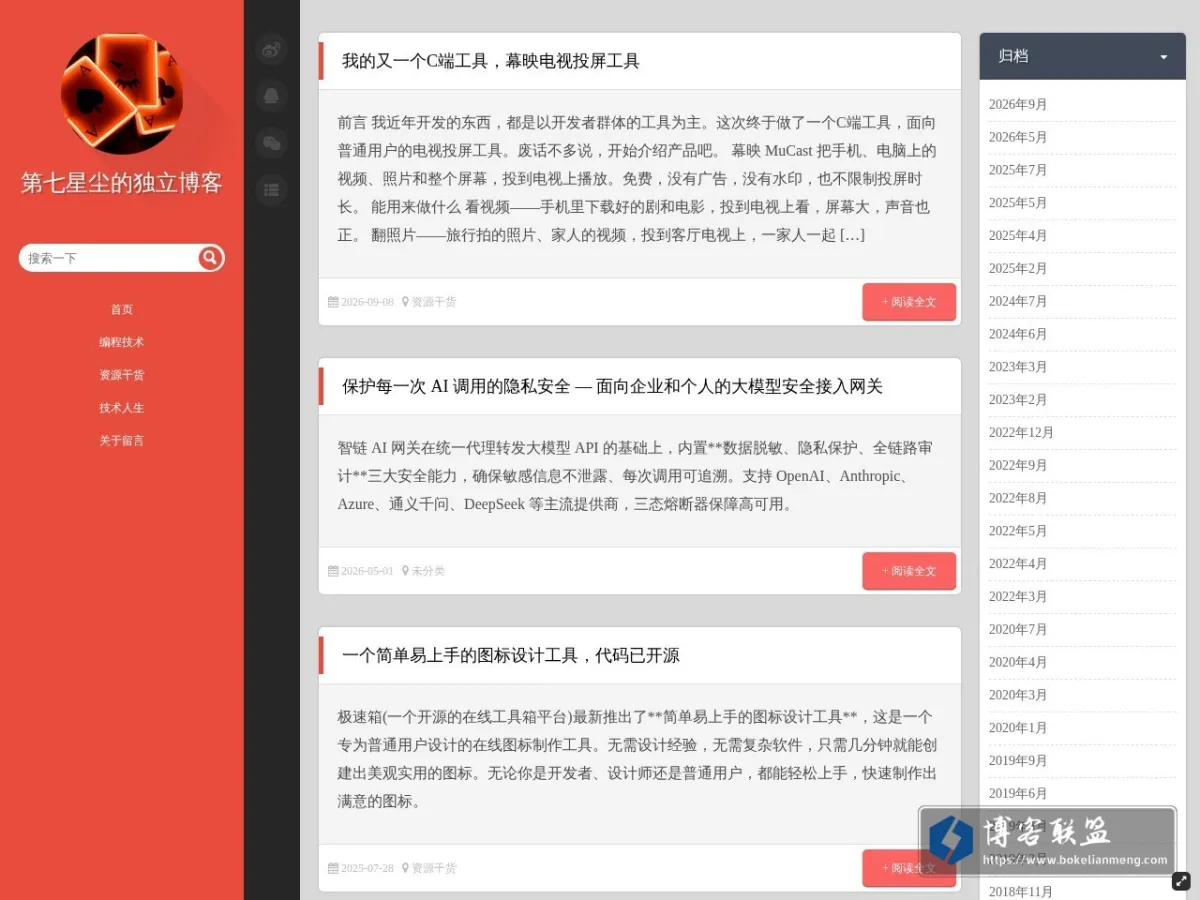Open archive 2022年9月
Viewport: 1200px width, 900px height.
click(1018, 465)
